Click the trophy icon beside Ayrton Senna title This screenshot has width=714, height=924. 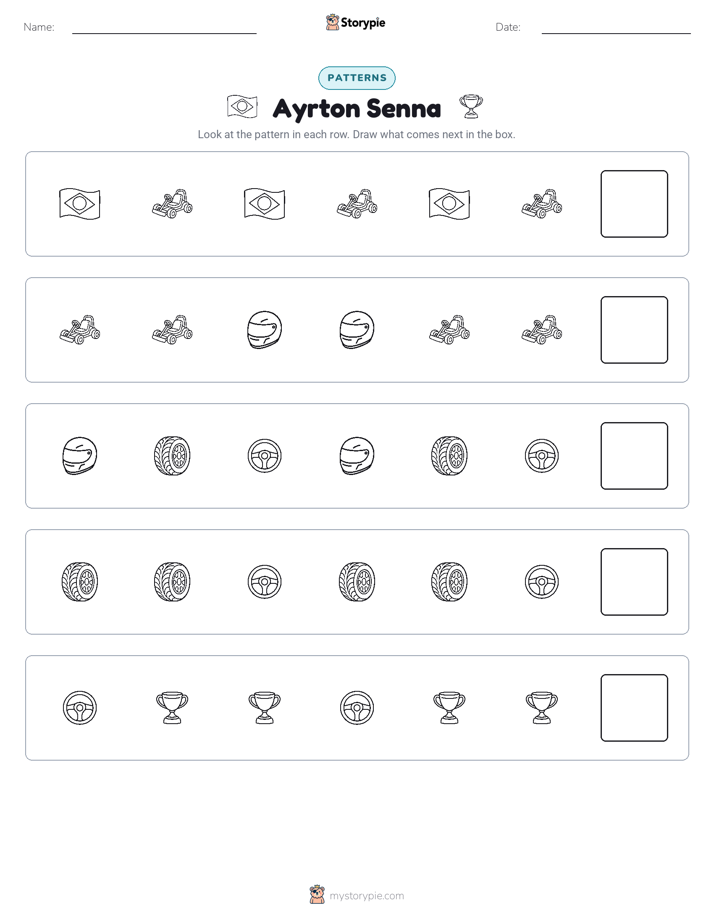click(471, 107)
